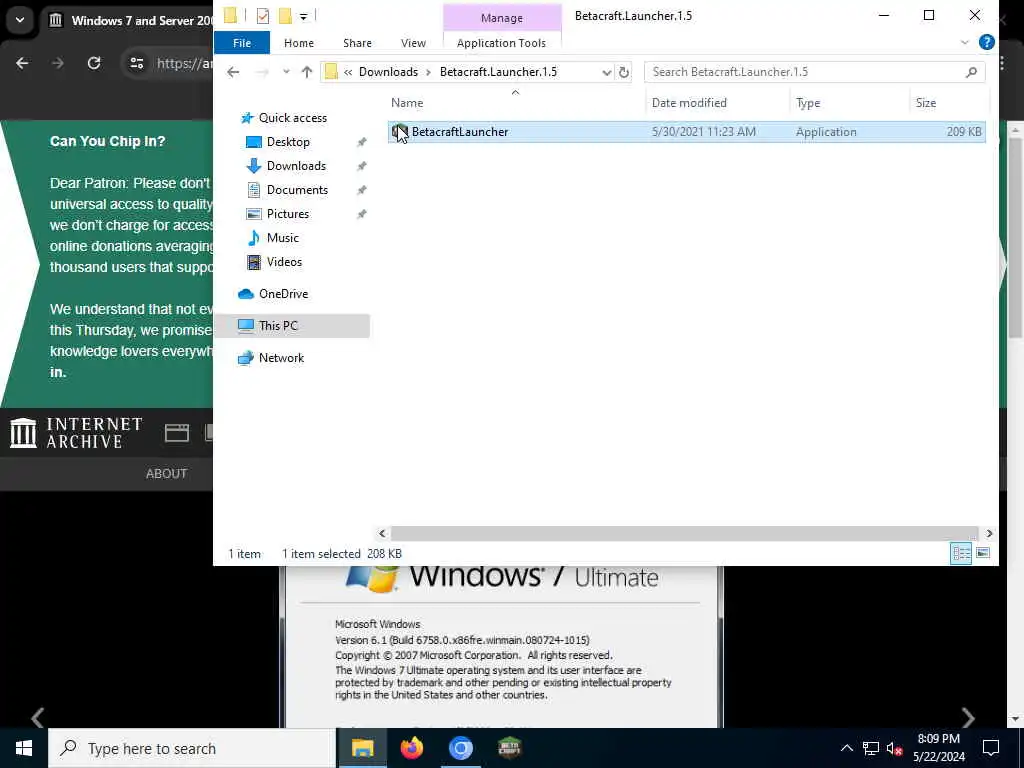1024x768 pixels.
Task: Open File Explorer from the taskbar
Action: point(362,748)
